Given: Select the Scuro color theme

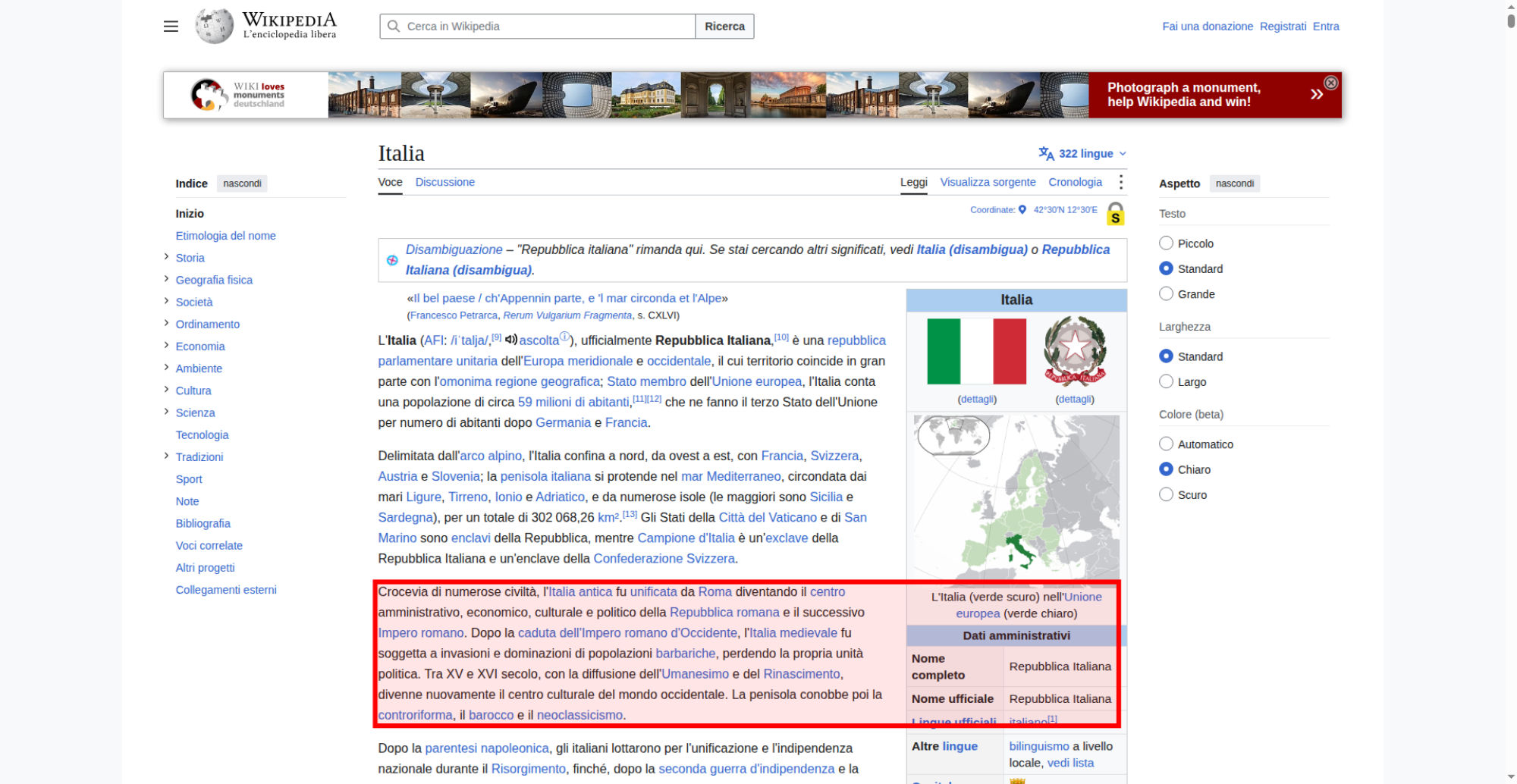Looking at the screenshot, I should [1166, 494].
